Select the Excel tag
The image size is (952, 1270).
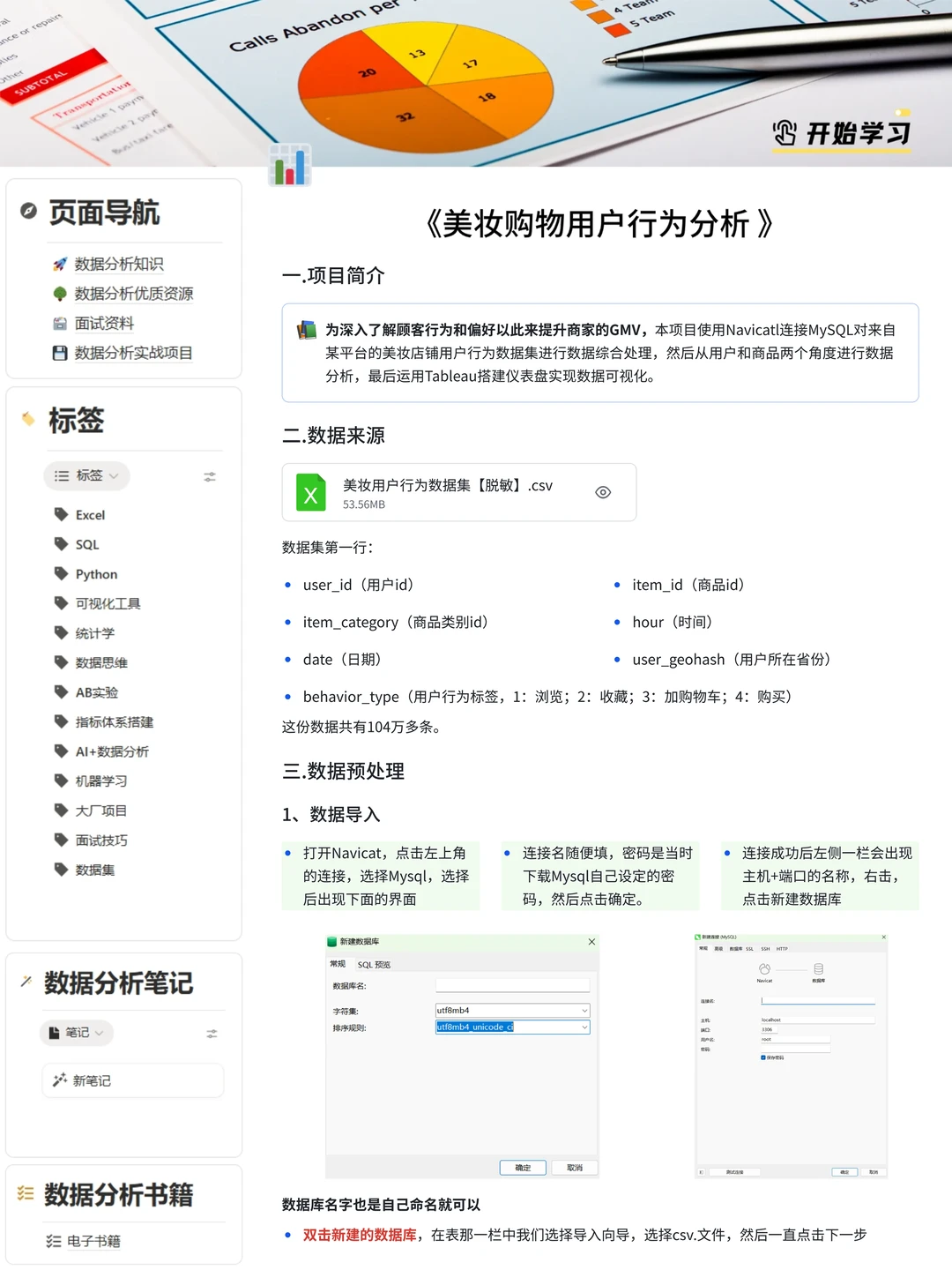pos(90,515)
